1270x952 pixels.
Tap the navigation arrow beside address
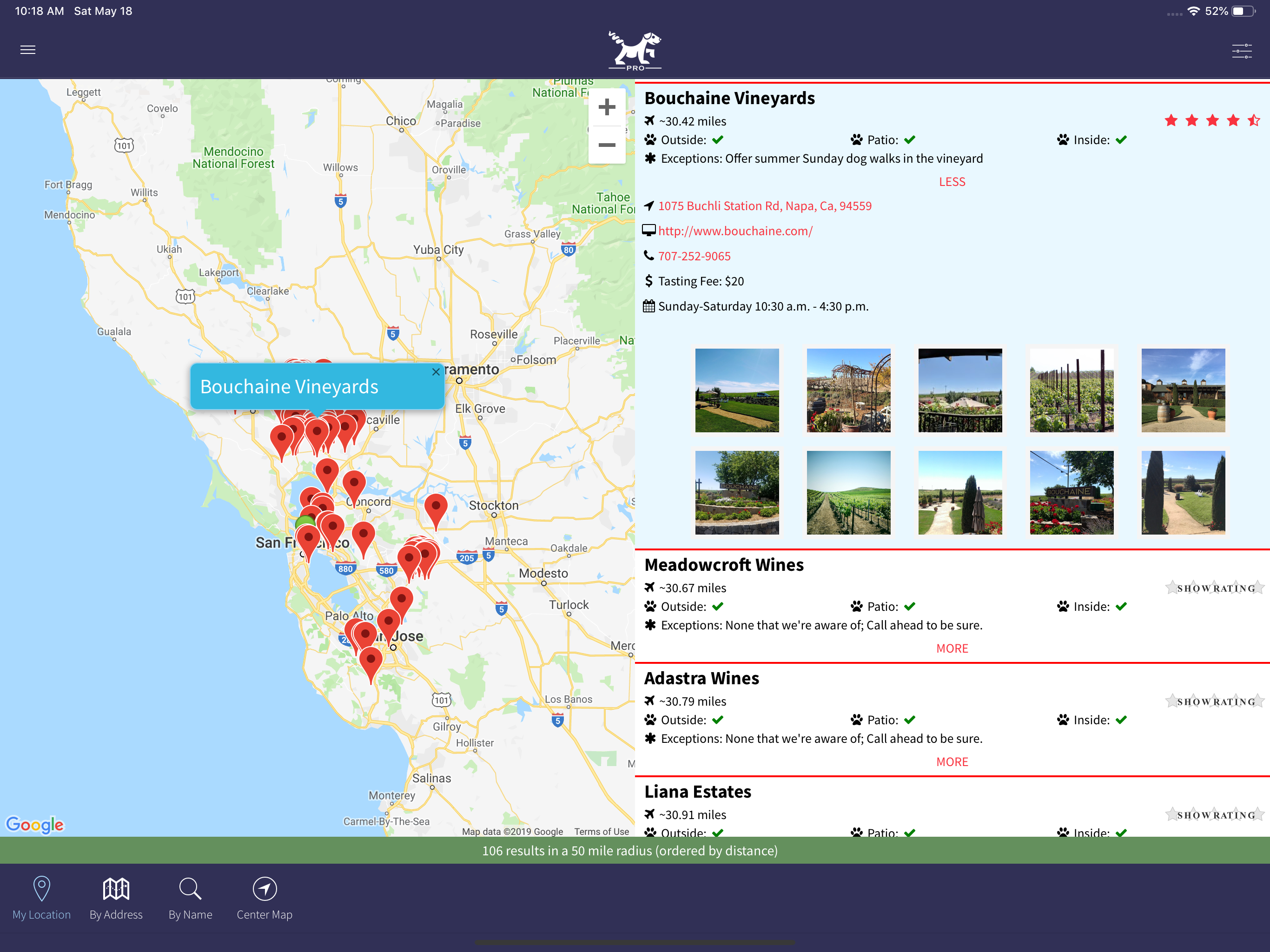coord(649,205)
